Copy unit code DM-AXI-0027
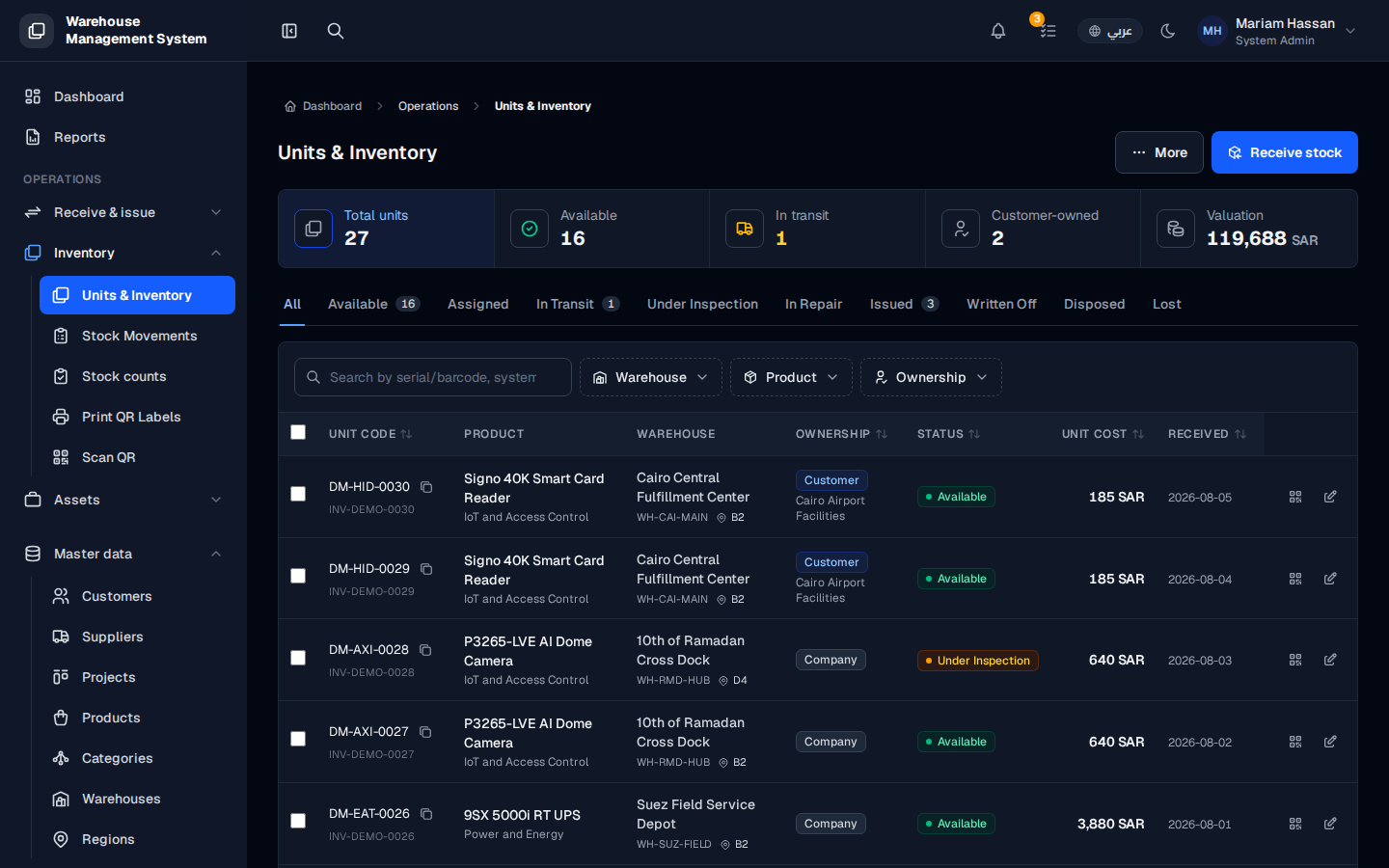This screenshot has width=1389, height=868. 425,732
